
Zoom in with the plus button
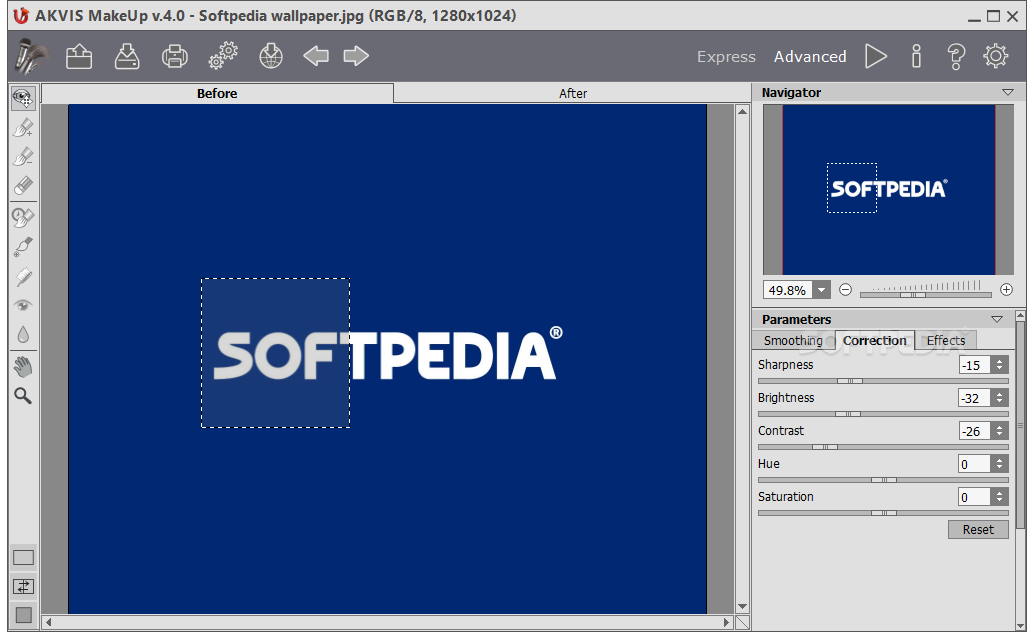coord(1006,289)
